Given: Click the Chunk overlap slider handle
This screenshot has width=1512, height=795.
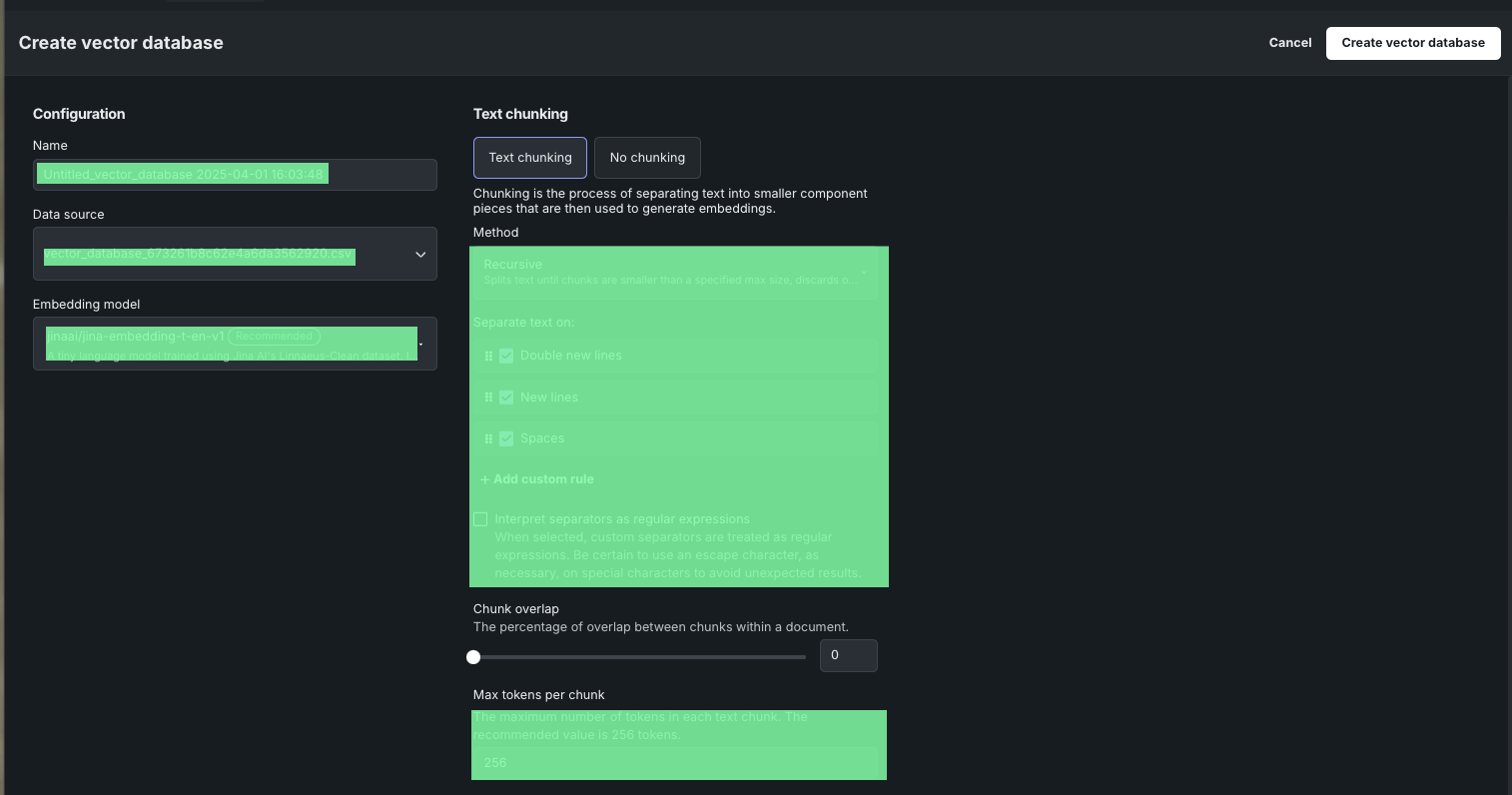Looking at the screenshot, I should point(473,657).
